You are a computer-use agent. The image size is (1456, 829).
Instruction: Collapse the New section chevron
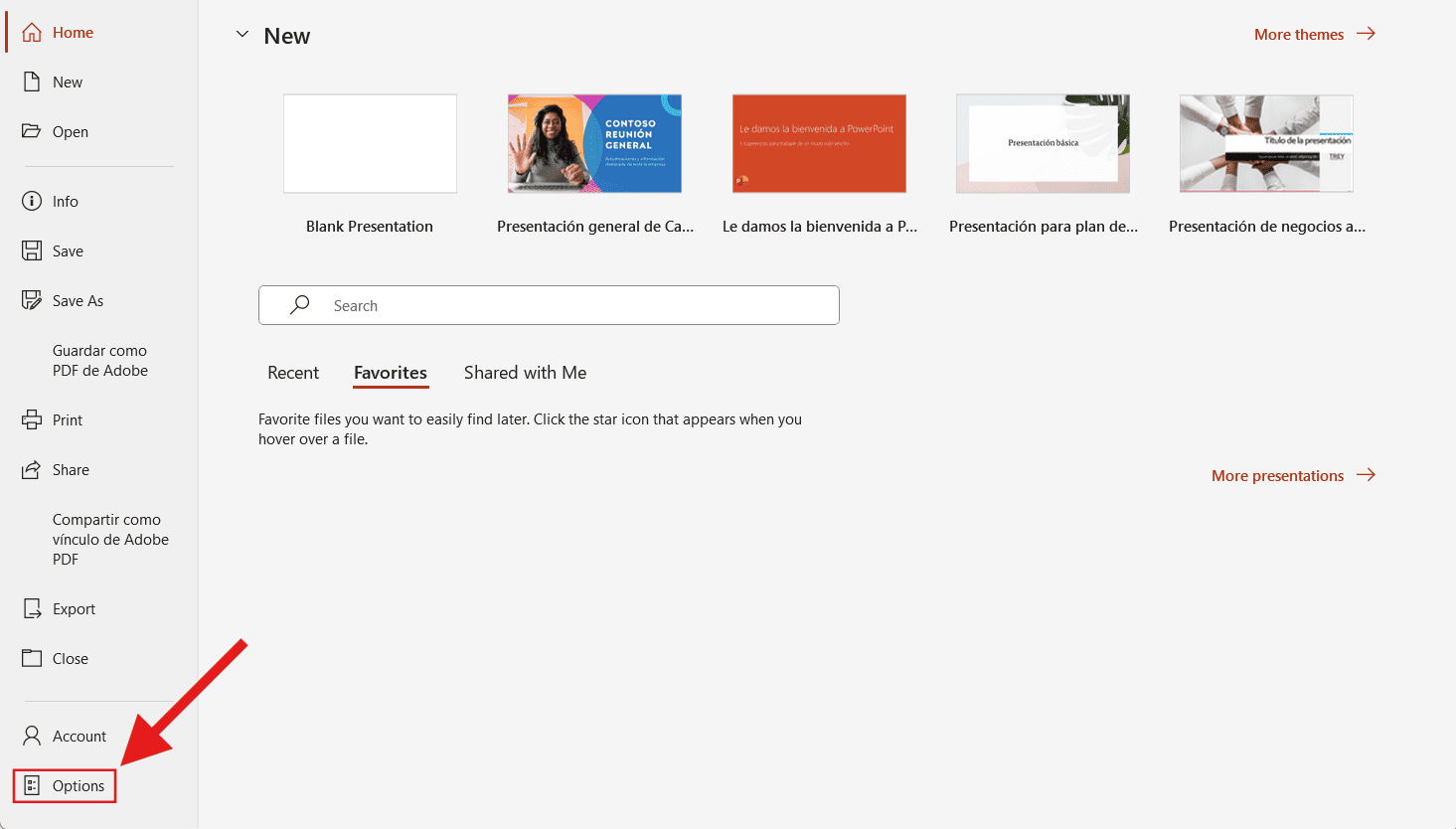242,35
